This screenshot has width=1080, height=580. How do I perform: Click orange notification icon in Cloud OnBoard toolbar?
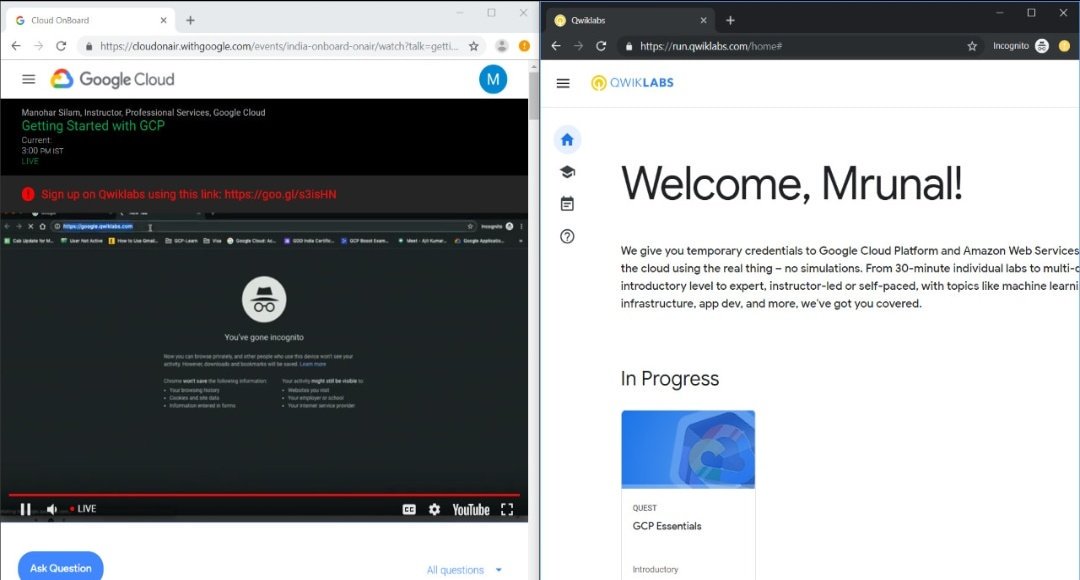pyautogui.click(x=524, y=46)
